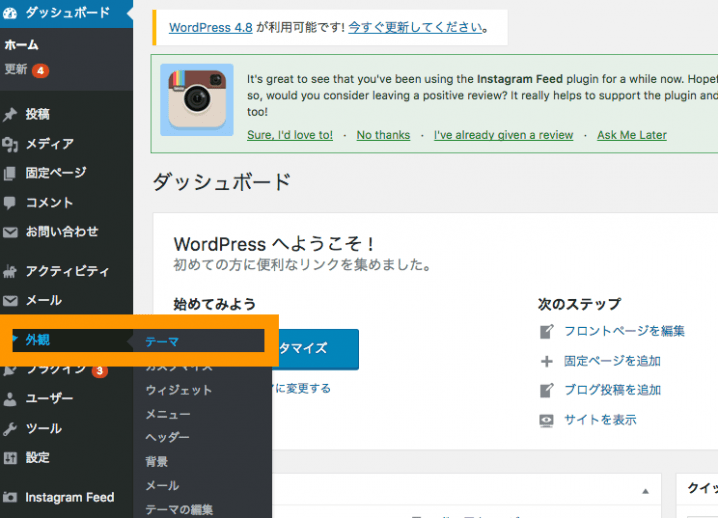Open ヘッダー in the appearance submenu

167,438
